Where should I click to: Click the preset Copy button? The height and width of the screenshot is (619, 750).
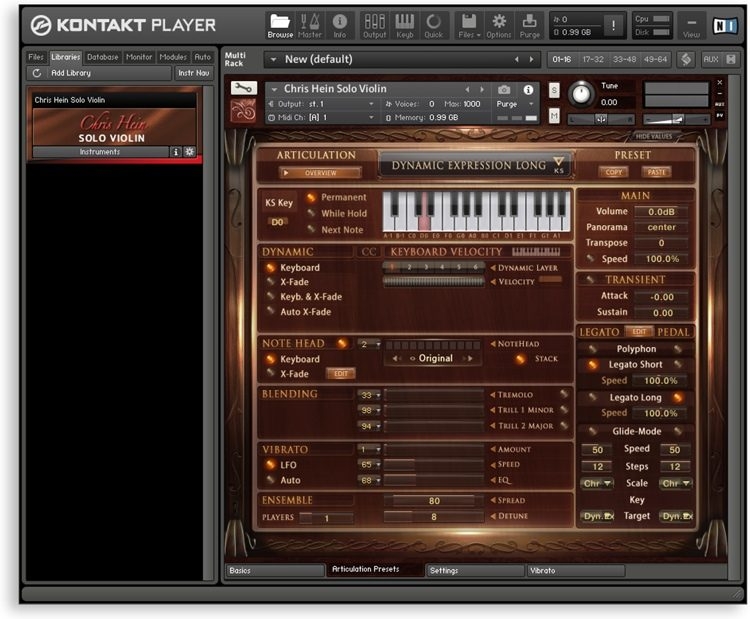[x=614, y=172]
